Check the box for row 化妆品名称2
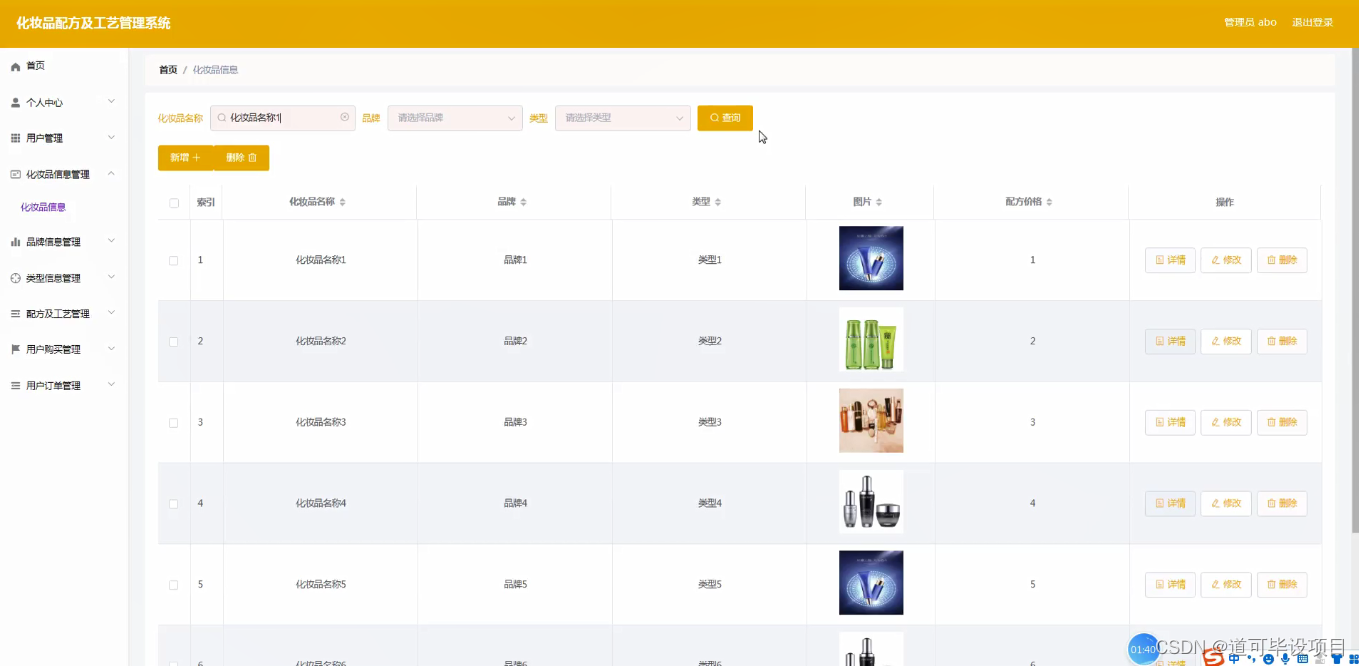Image resolution: width=1359 pixels, height=666 pixels. pyautogui.click(x=174, y=341)
